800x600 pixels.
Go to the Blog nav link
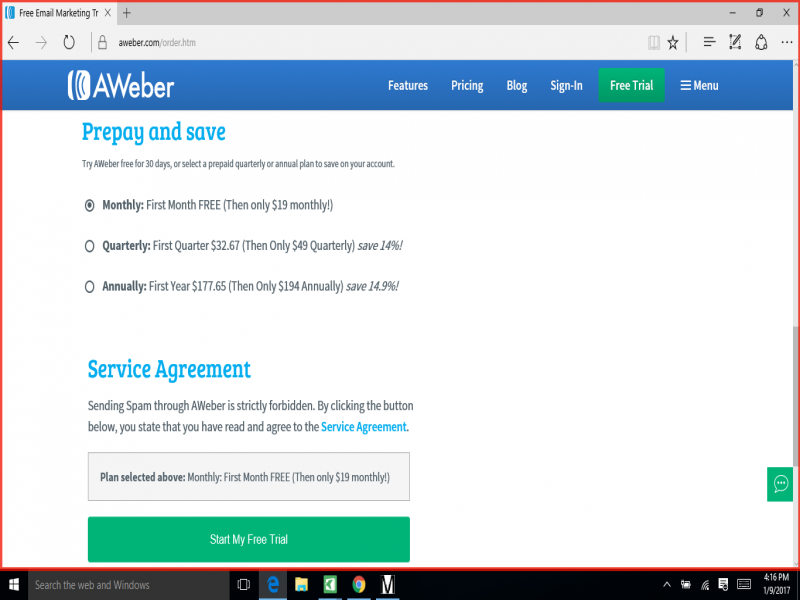tap(516, 85)
